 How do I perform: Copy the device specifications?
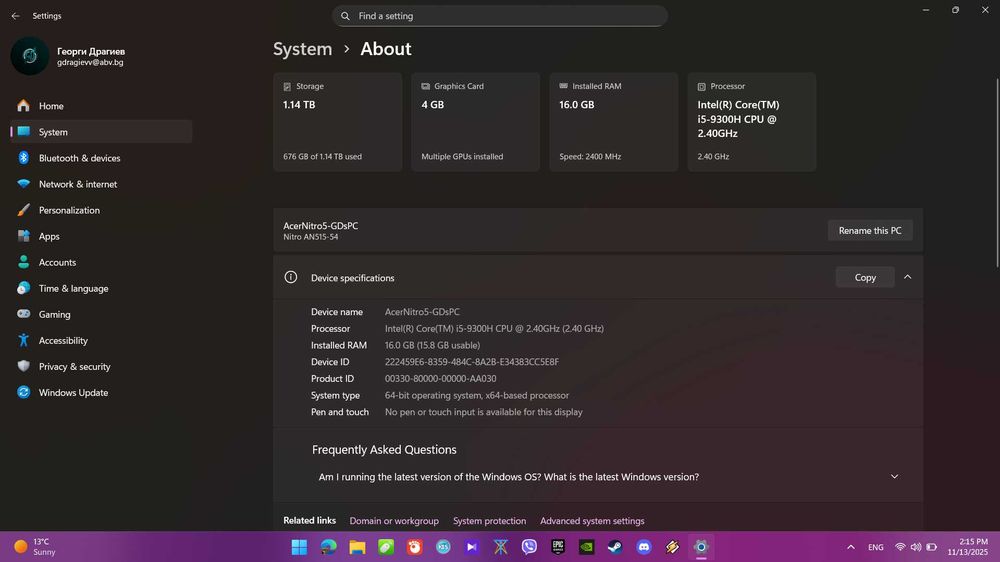point(865,277)
